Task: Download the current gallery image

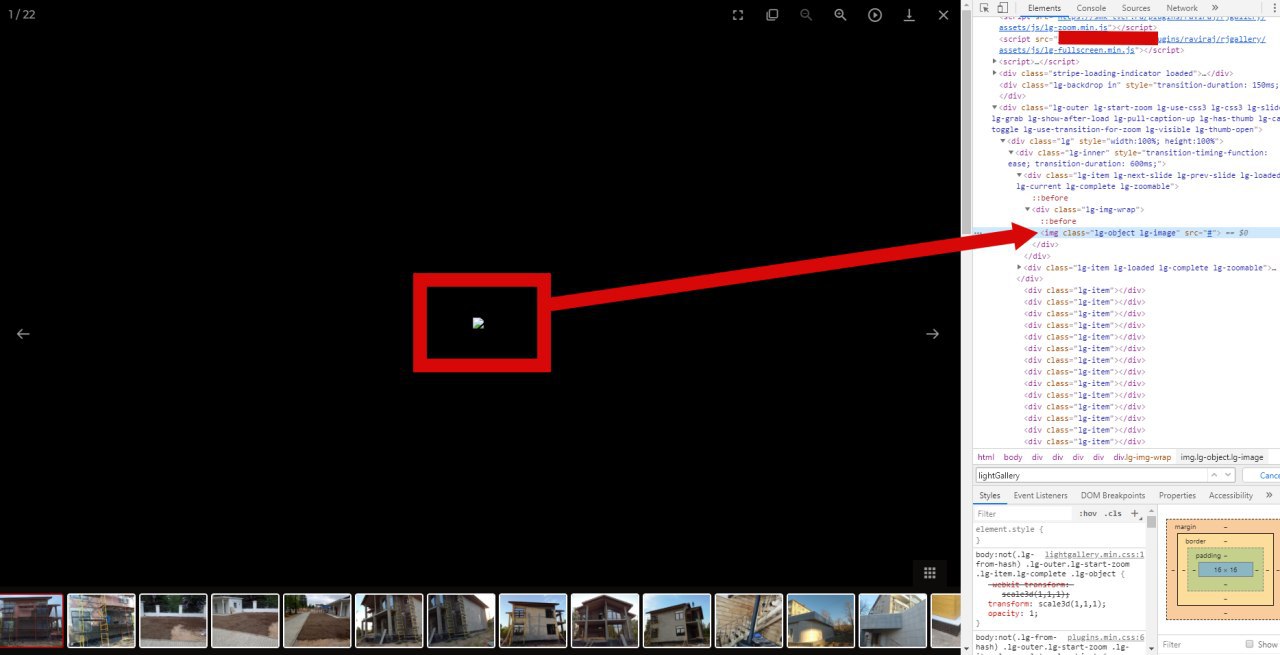Action: point(909,15)
